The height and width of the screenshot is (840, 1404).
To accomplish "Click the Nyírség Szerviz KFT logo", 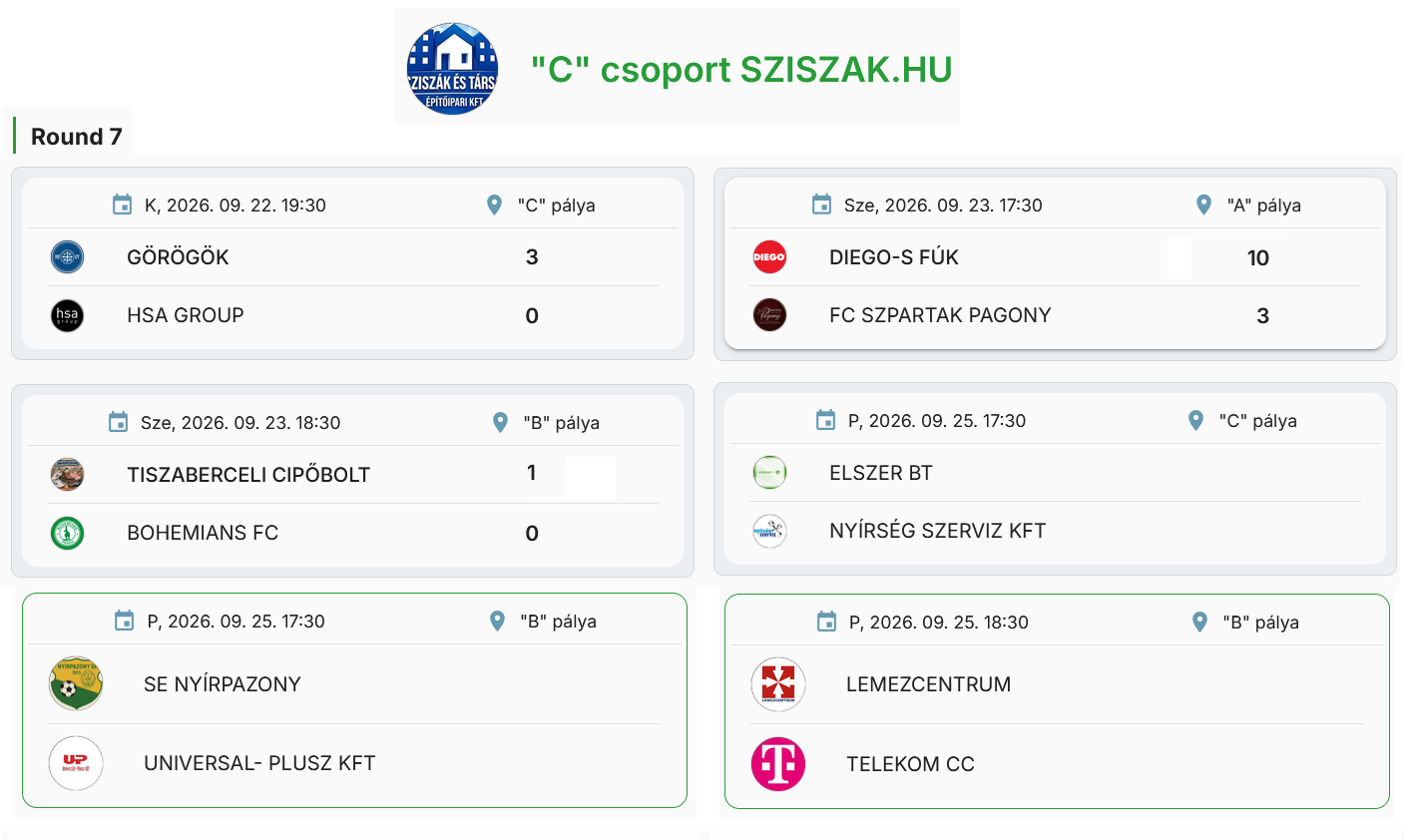I will pos(769,531).
